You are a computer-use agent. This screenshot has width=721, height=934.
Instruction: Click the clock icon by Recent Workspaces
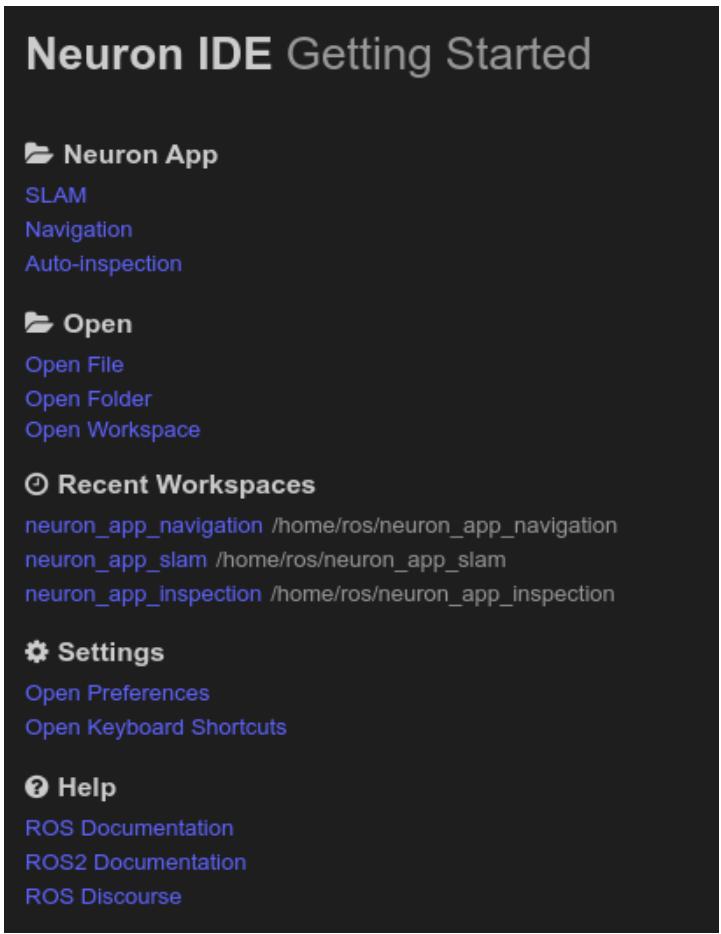click(36, 484)
